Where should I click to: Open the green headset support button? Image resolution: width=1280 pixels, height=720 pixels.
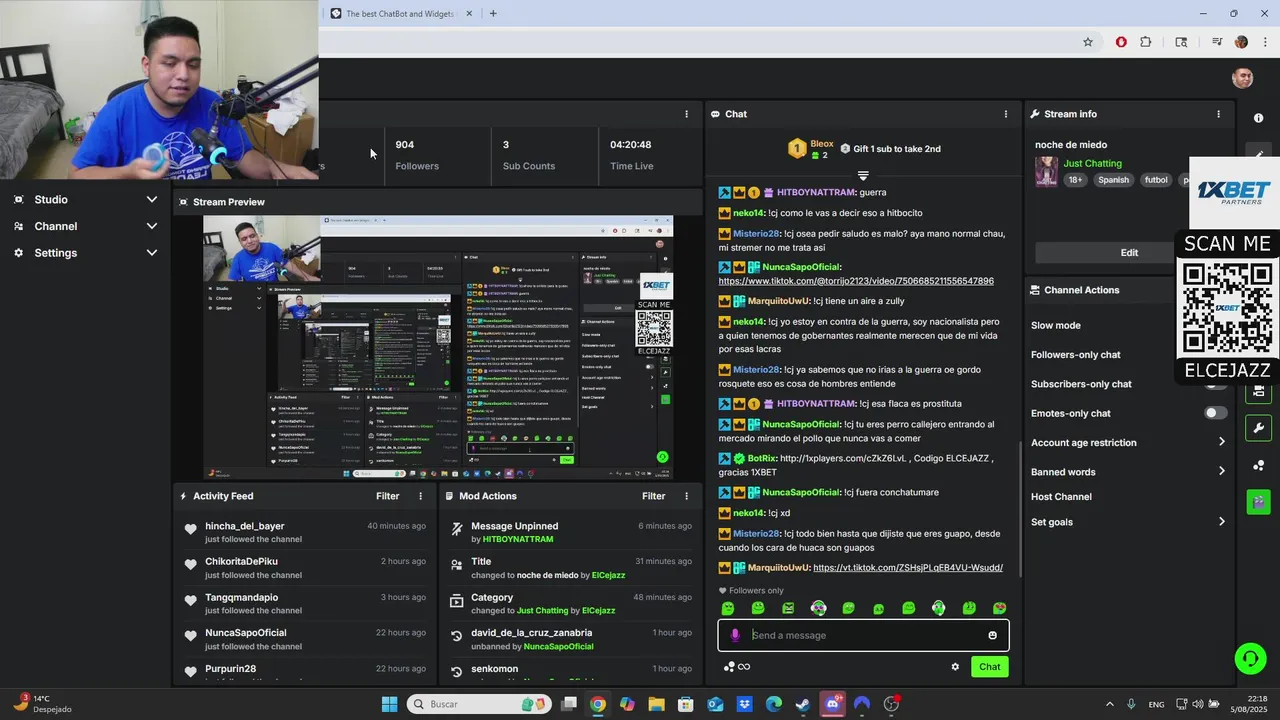tap(1250, 658)
